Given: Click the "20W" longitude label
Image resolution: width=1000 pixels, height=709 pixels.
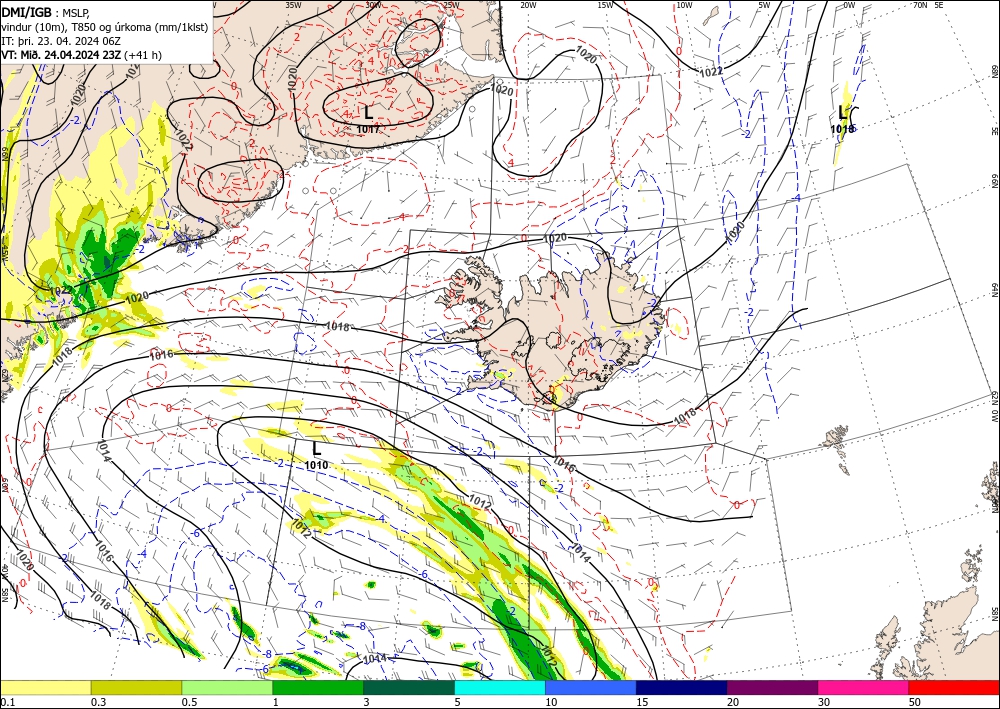Looking at the screenshot, I should pyautogui.click(x=527, y=5).
